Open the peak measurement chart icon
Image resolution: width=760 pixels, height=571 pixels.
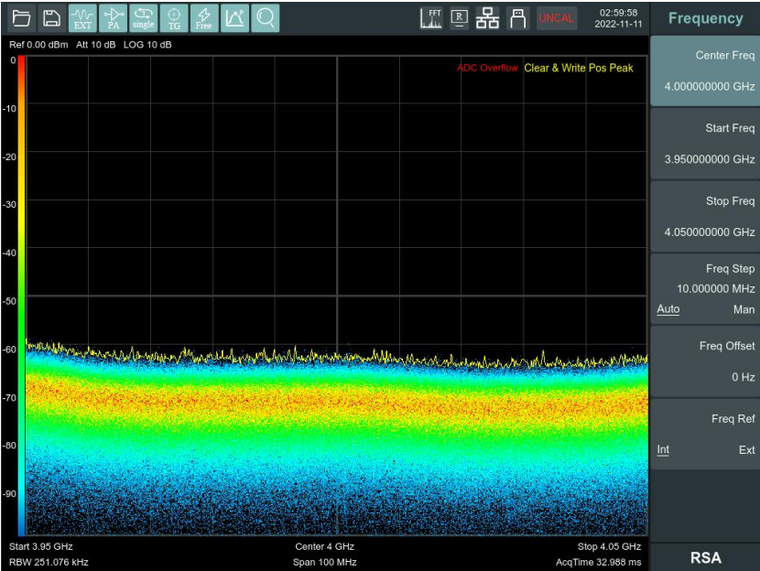click(x=235, y=18)
